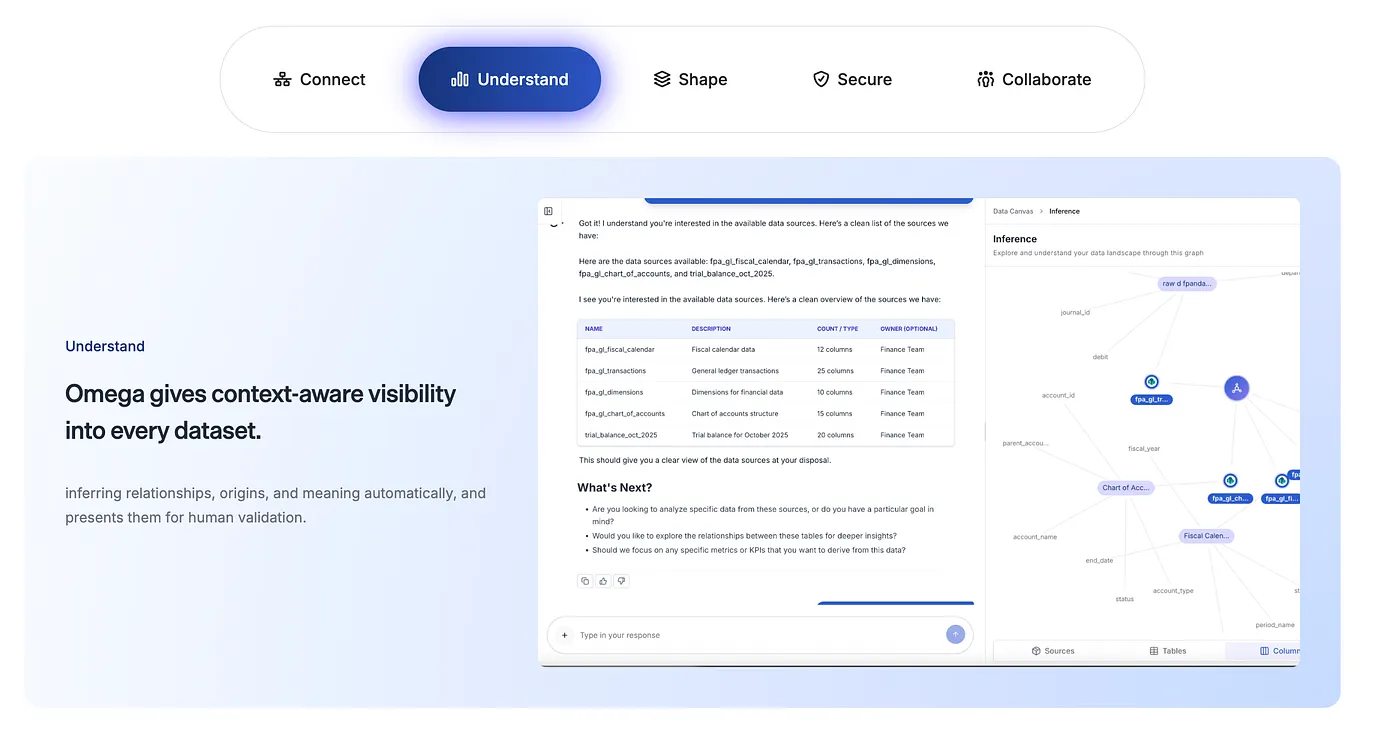Click the Understand bar chart icon
The image size is (1400, 741).
pos(460,80)
